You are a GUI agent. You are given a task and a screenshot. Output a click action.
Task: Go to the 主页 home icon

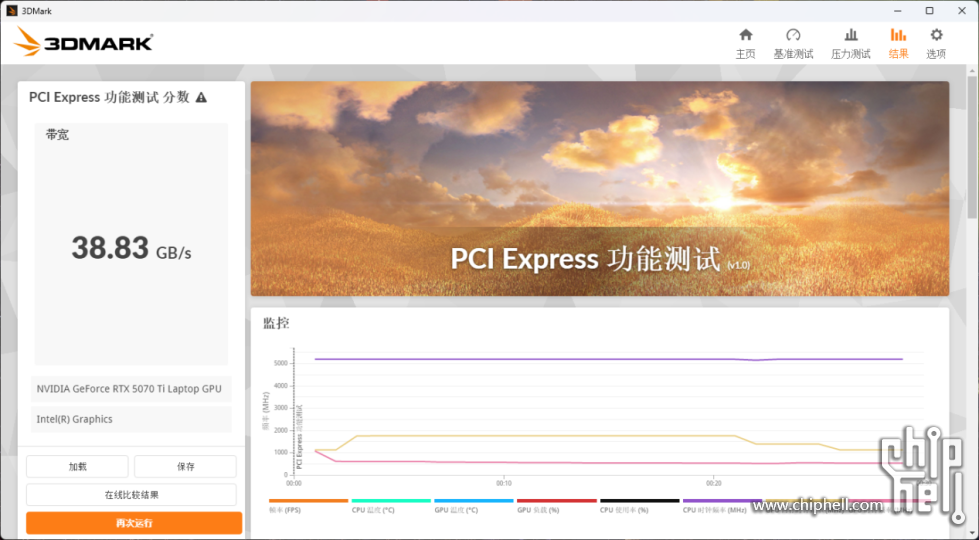[x=745, y=35]
